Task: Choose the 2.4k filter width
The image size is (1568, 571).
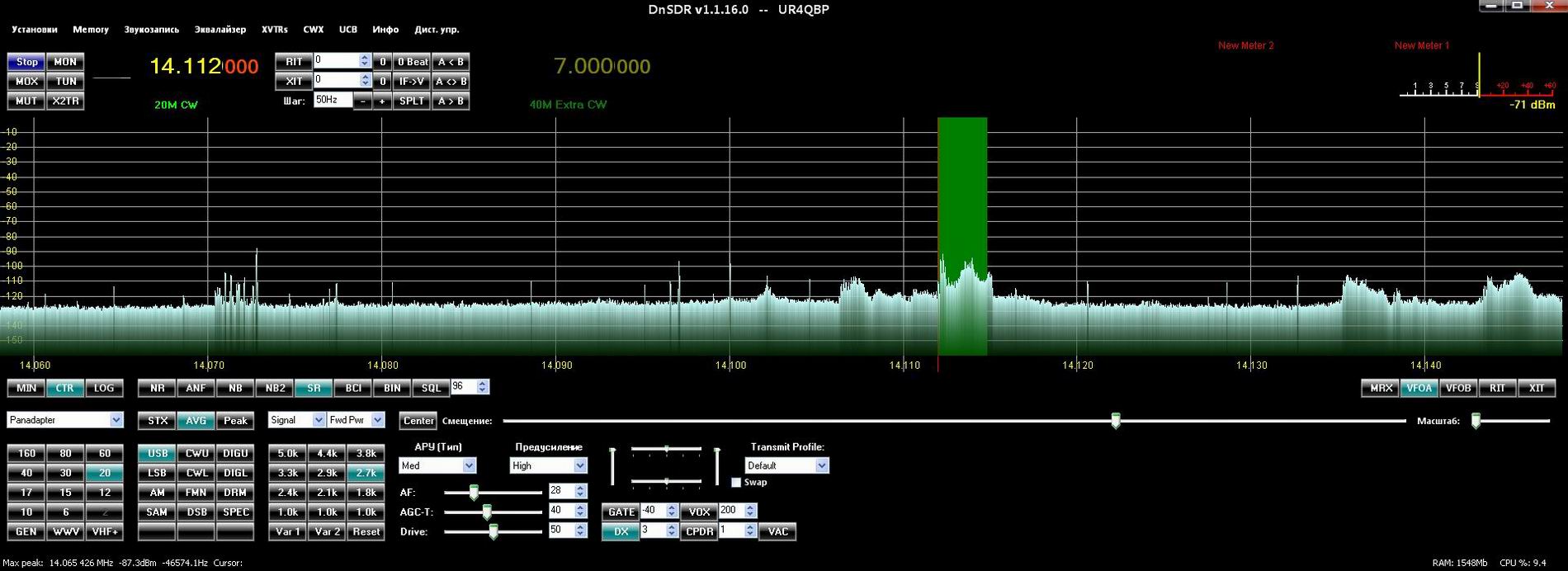Action: point(287,493)
